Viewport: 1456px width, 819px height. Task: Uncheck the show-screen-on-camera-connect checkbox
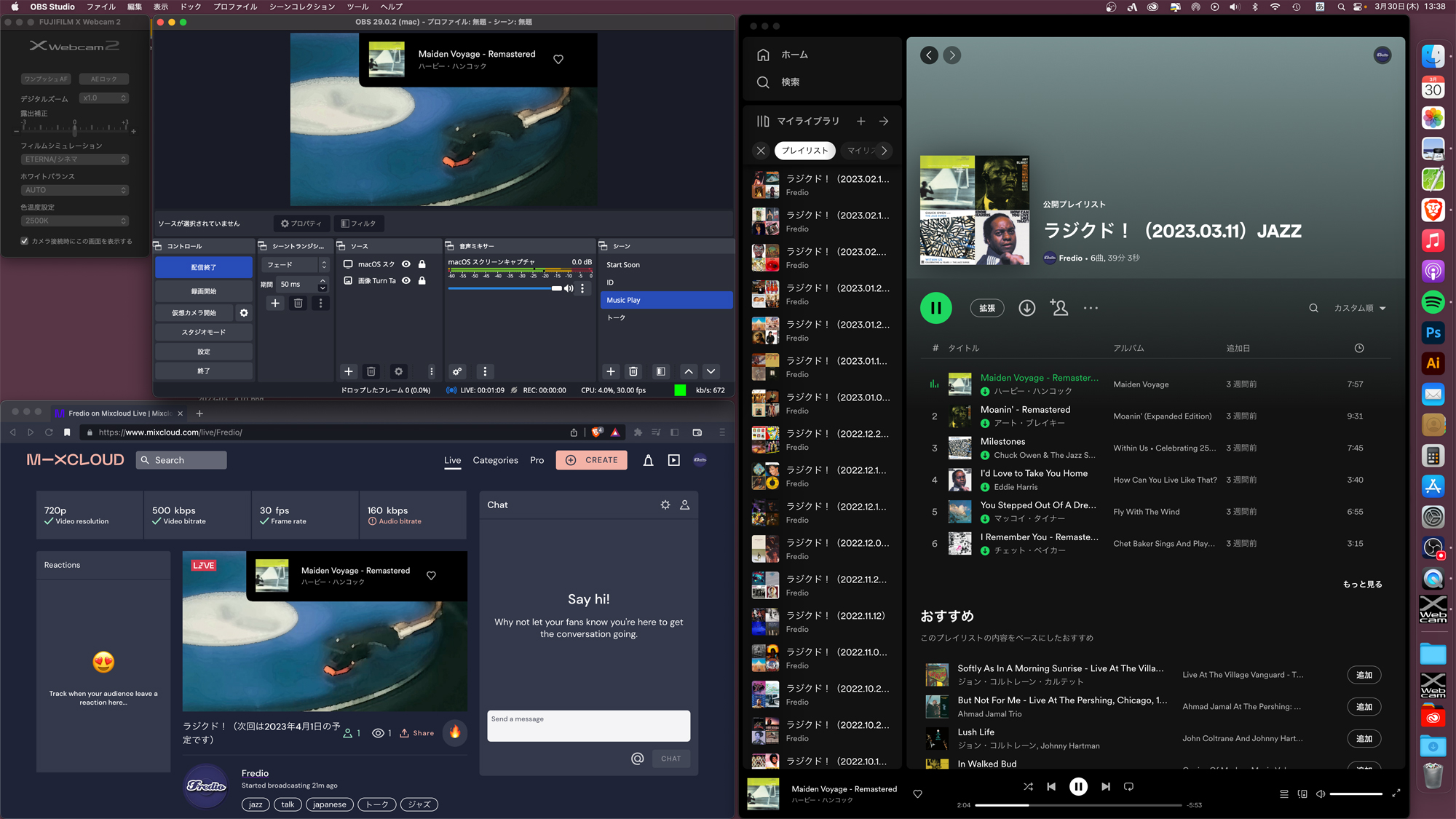pos(25,241)
